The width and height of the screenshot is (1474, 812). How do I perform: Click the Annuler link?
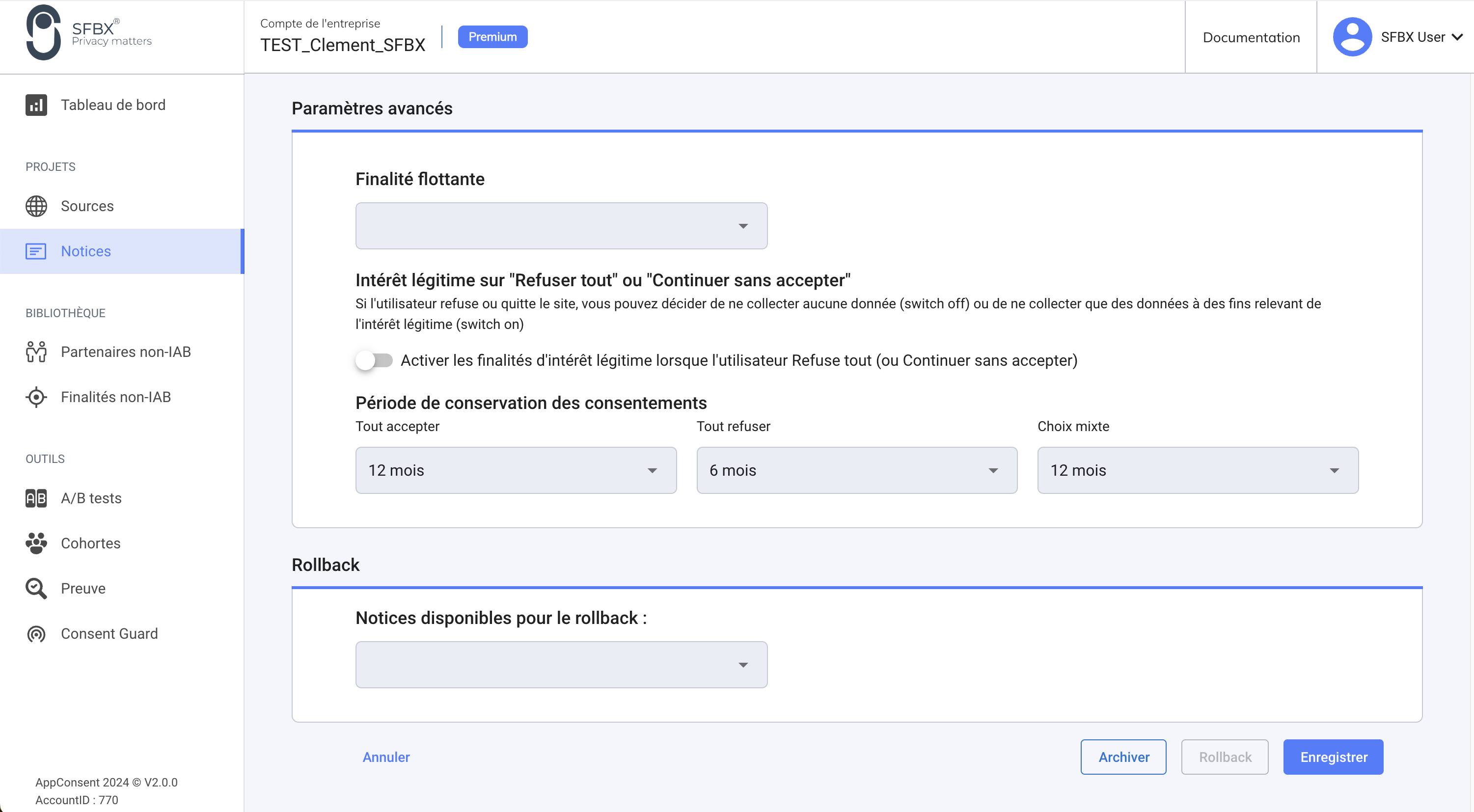pyautogui.click(x=386, y=757)
